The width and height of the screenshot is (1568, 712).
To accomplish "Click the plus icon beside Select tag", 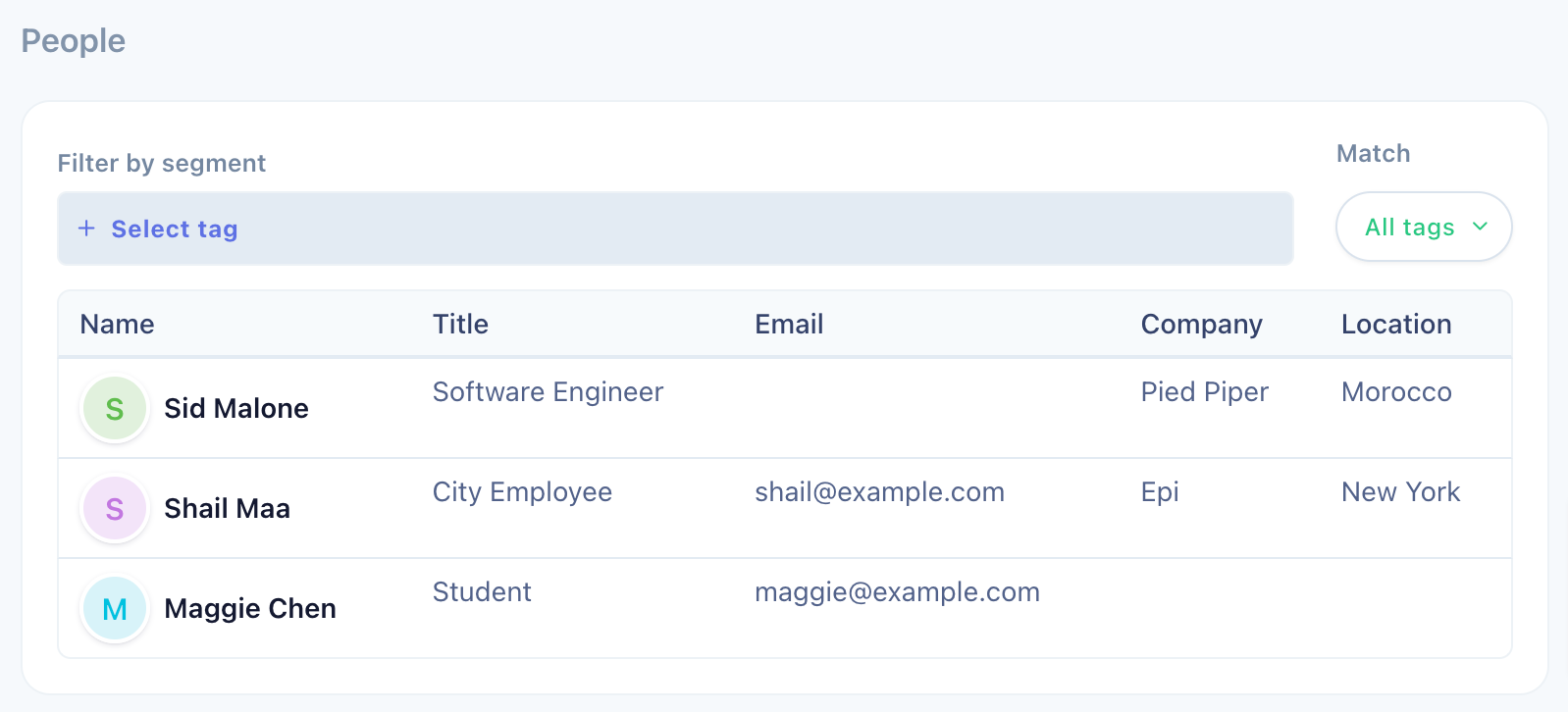I will pos(86,229).
